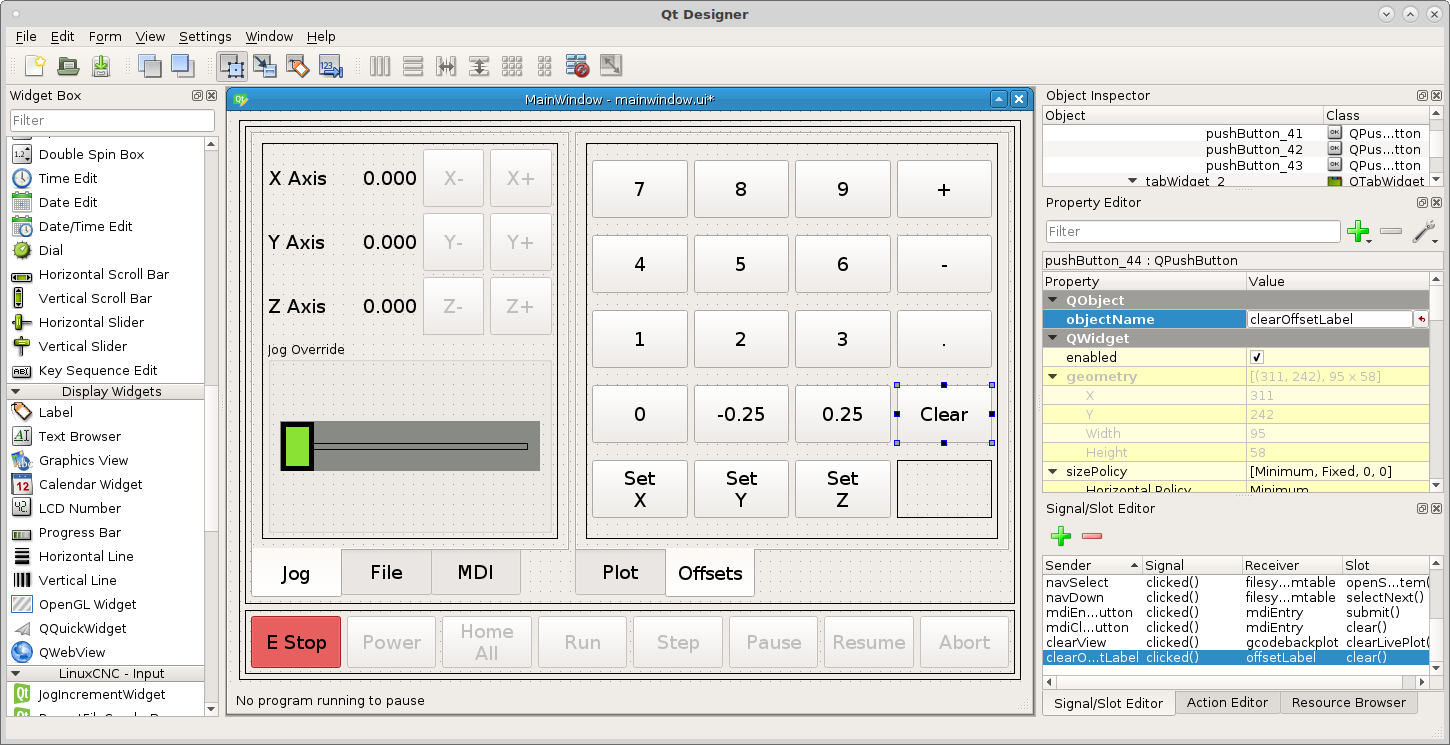Click the Open Form folder icon
Viewport: 1450px width, 745px height.
click(68, 66)
